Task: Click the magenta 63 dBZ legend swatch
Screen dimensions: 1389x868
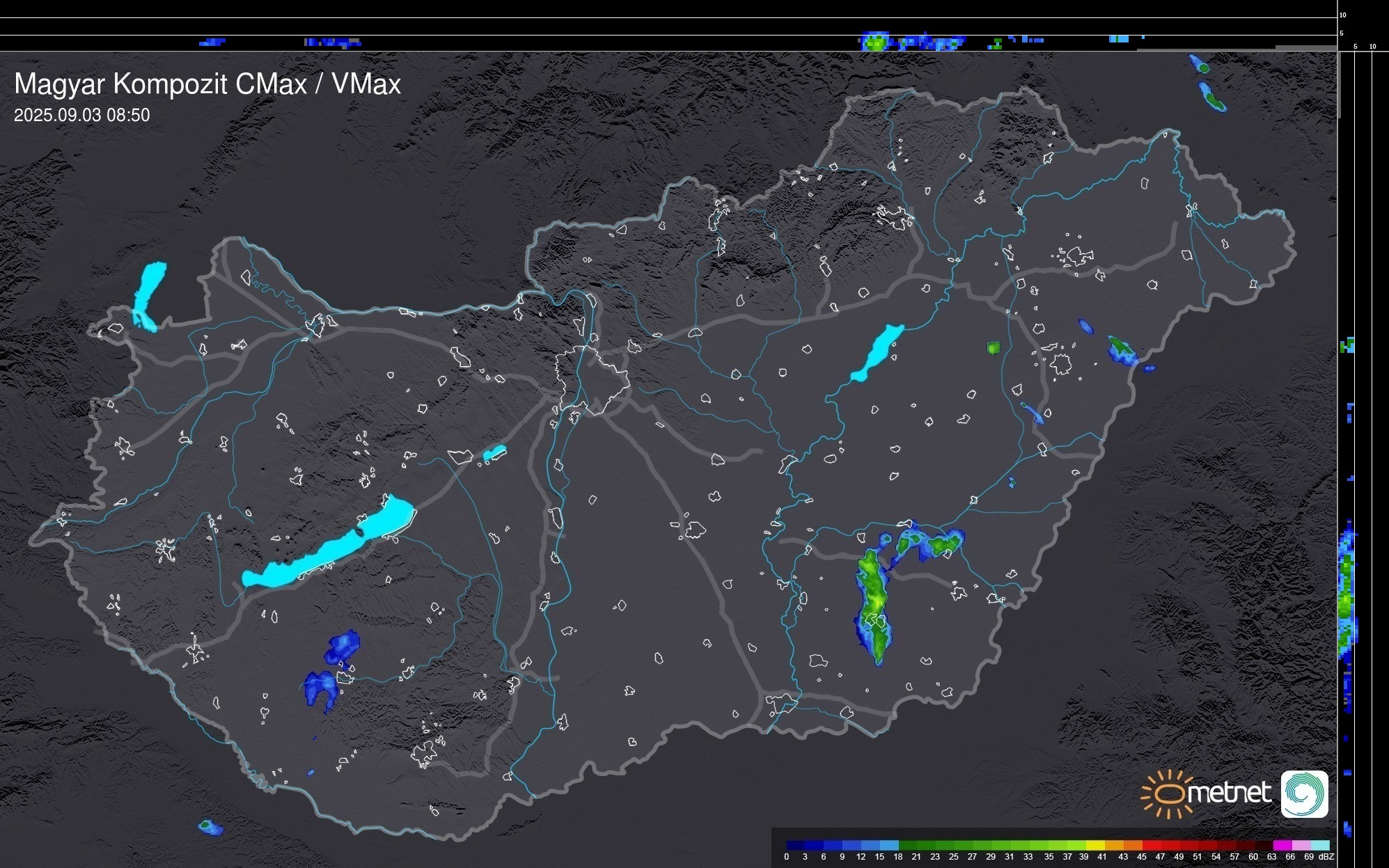Action: click(x=1281, y=845)
